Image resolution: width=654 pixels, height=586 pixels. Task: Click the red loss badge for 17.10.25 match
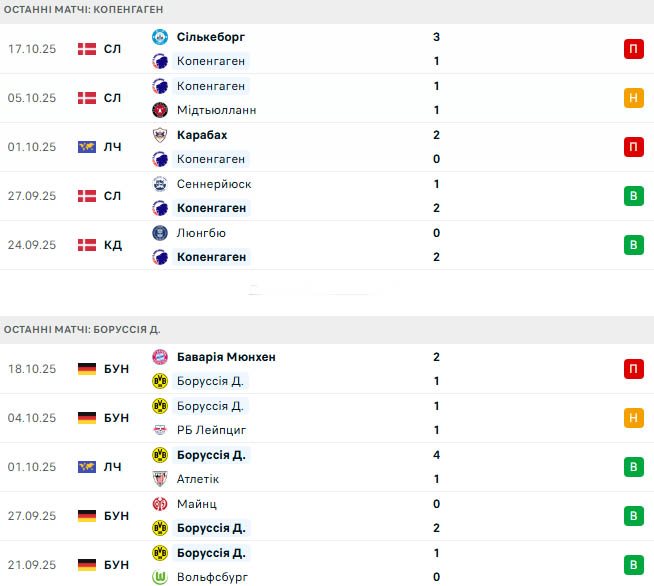tap(633, 49)
